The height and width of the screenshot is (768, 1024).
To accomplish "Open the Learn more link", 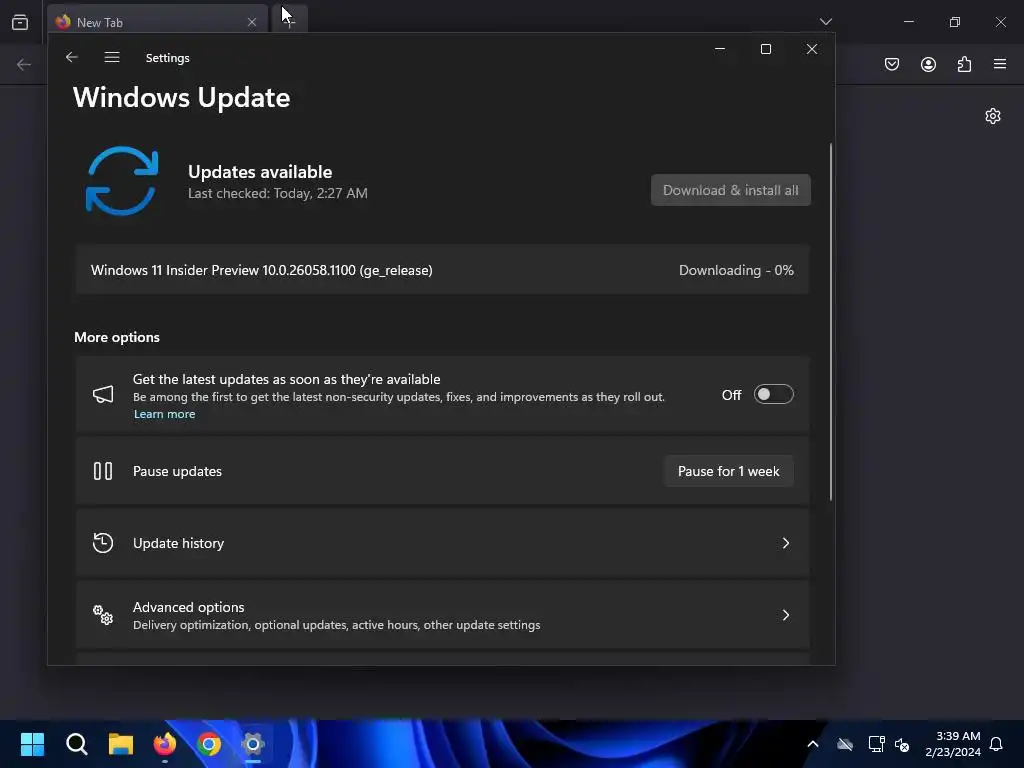I will [165, 414].
